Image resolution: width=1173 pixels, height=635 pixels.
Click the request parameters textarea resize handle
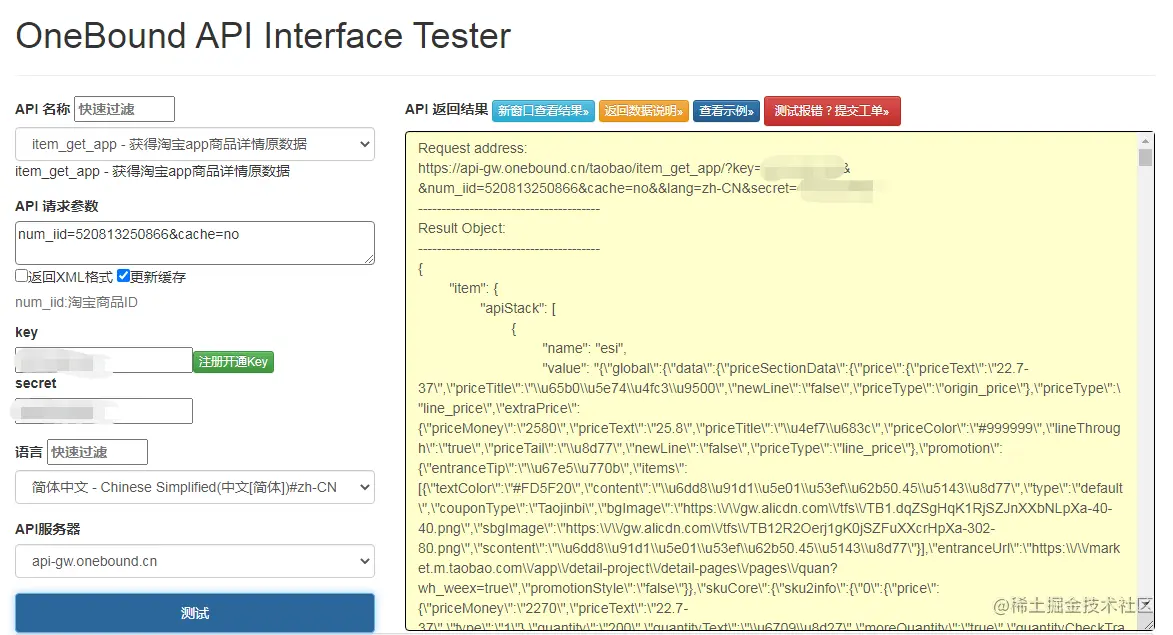pos(370,259)
